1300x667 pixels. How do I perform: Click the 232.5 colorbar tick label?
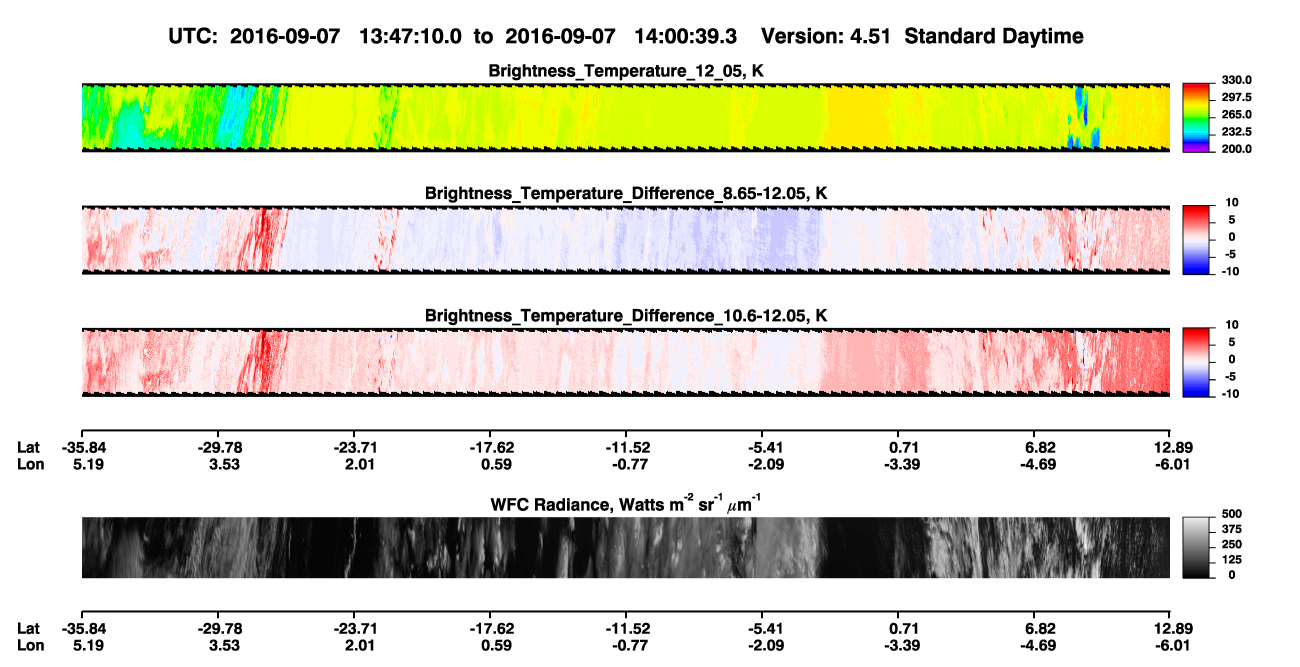(1238, 131)
